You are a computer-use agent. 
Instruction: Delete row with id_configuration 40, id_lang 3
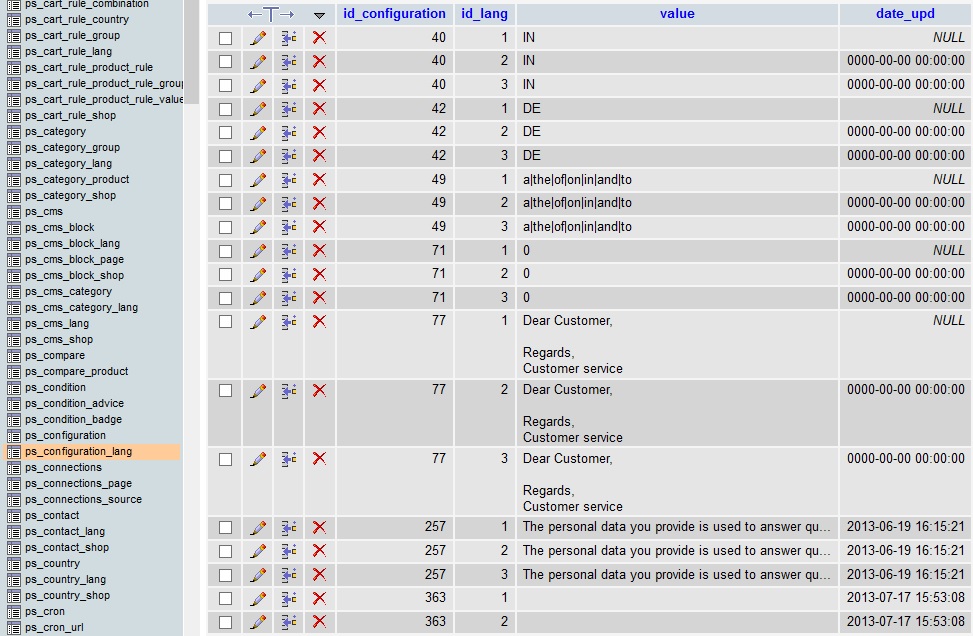click(x=319, y=85)
